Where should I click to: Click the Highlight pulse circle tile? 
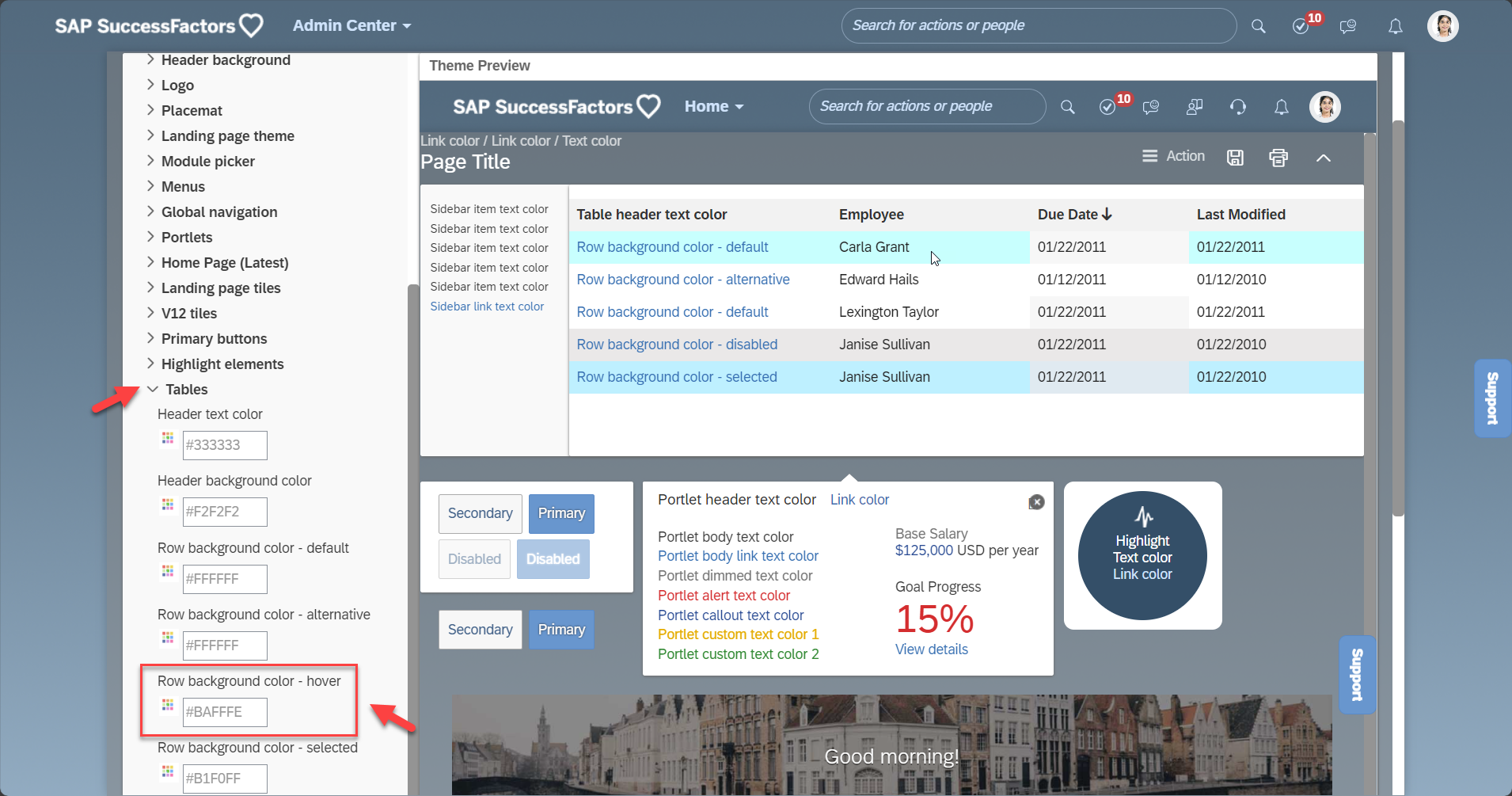pos(1142,556)
